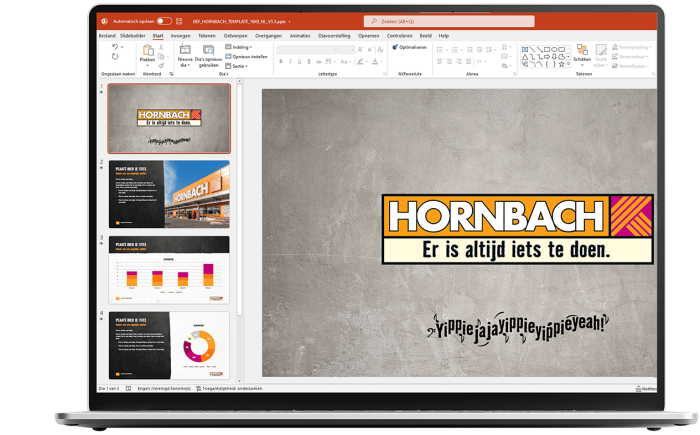Viewport: 700px width, 435px height.
Task: Click the font color A icon
Action: pos(377,62)
